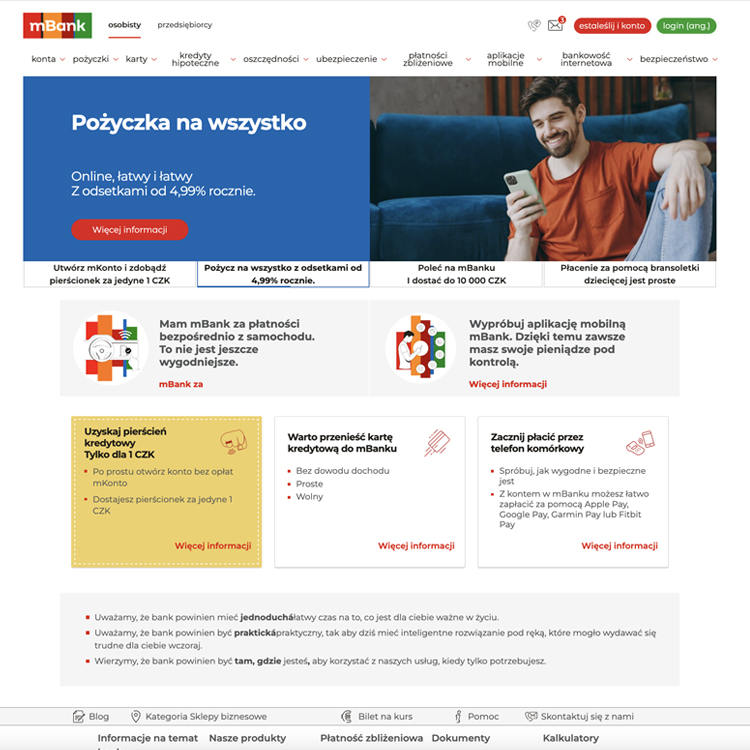Viewport: 750px width, 750px height.
Task: Click the car payment illustration circle
Action: tap(111, 348)
